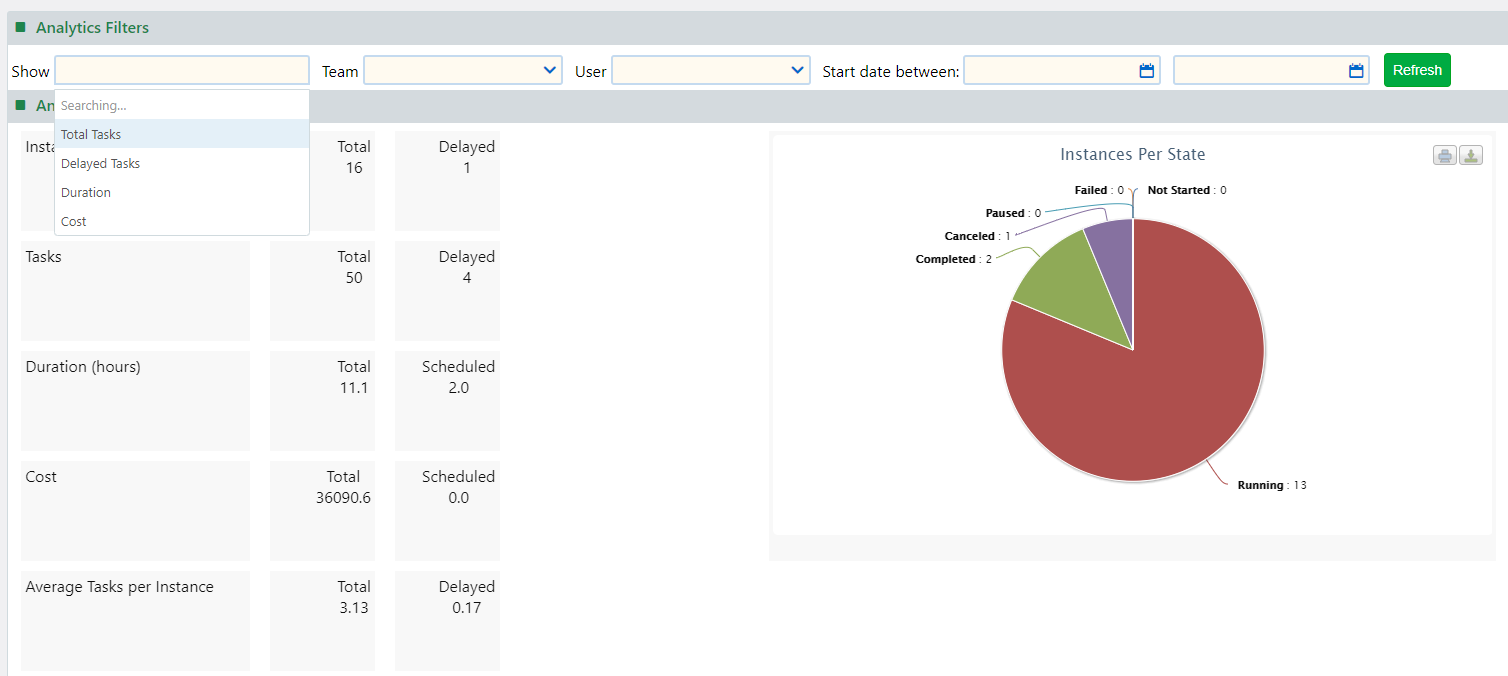Viewport: 1508px width, 676px height.
Task: Open the first start date calendar picker
Action: coord(1147,70)
